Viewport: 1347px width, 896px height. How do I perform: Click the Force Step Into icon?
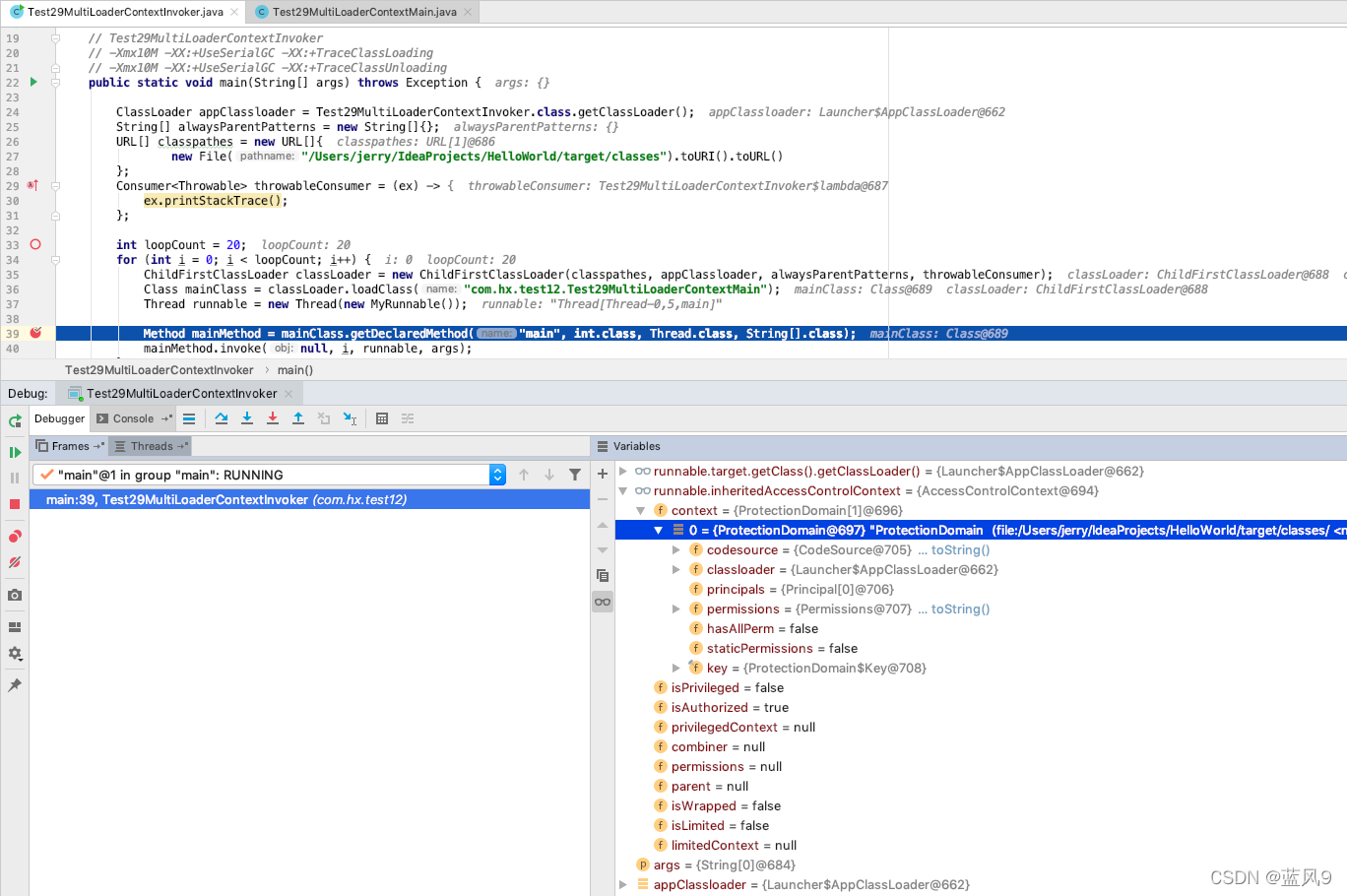click(x=273, y=418)
